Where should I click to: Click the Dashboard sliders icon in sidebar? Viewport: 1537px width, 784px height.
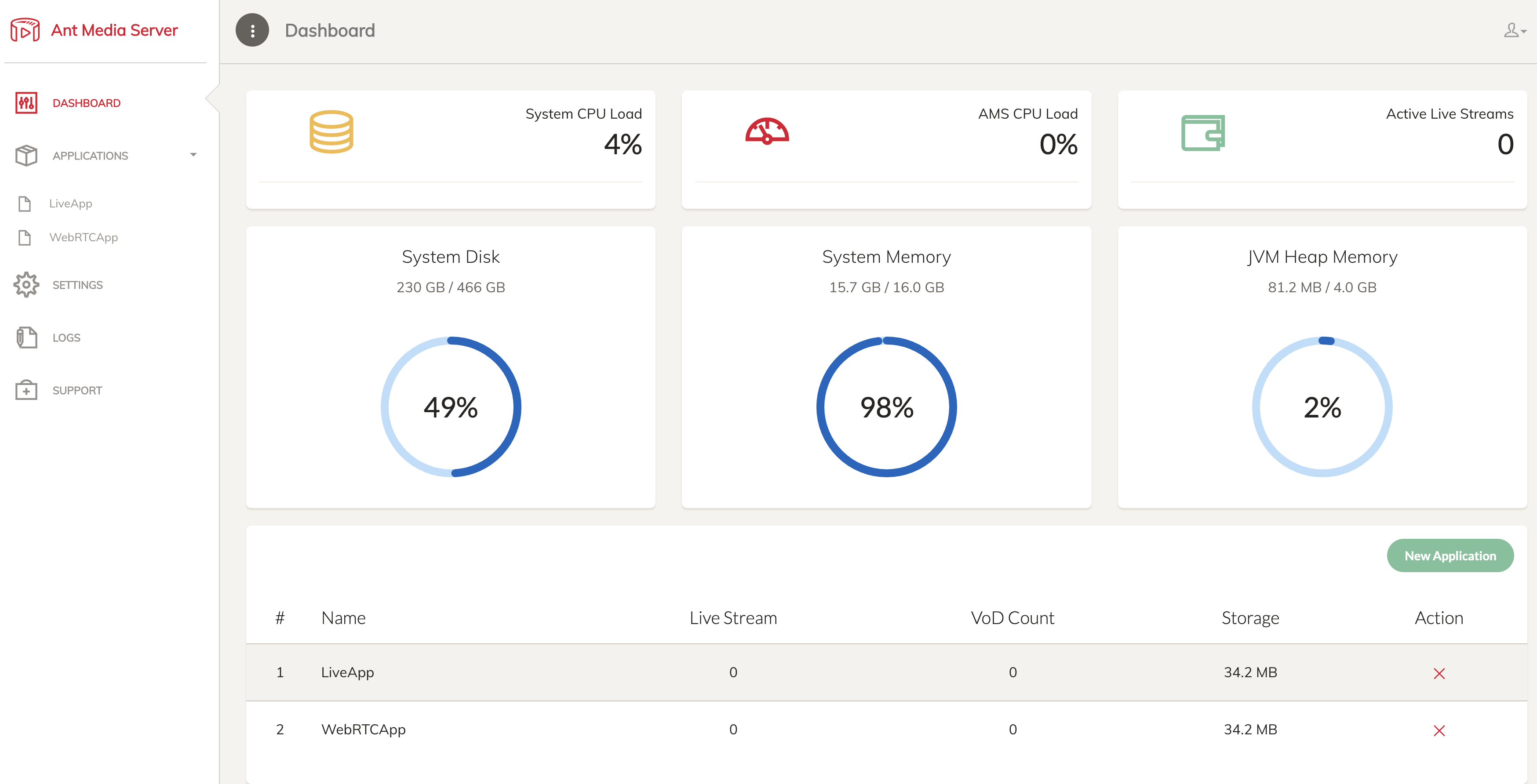pyautogui.click(x=26, y=103)
